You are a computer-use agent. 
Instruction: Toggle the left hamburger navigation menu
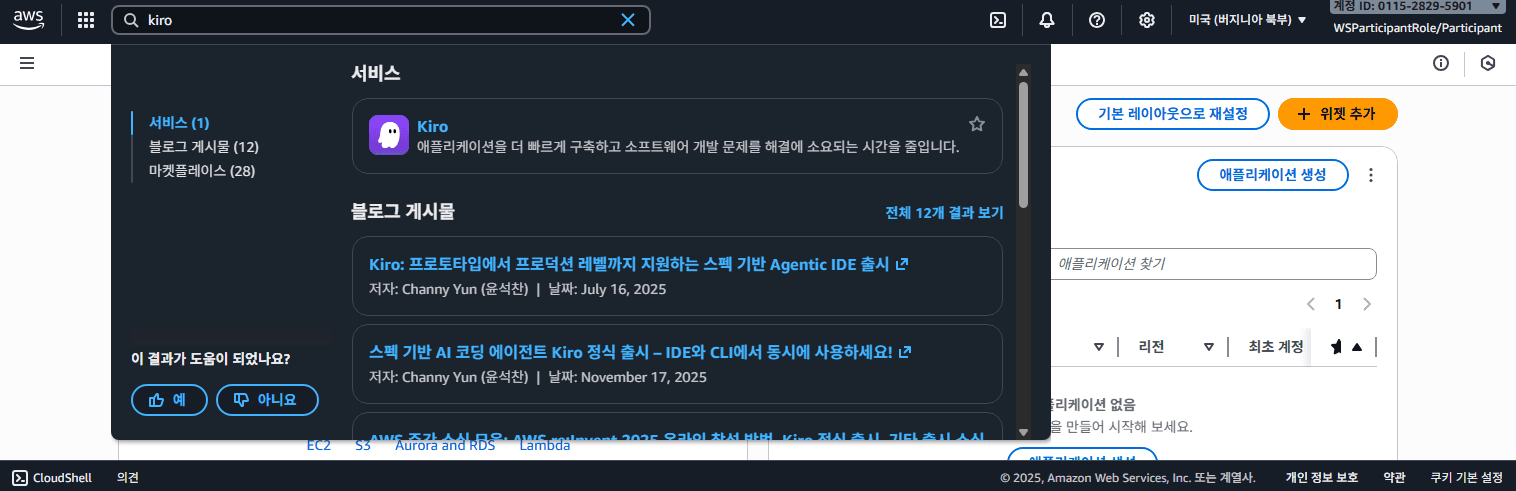pos(27,63)
